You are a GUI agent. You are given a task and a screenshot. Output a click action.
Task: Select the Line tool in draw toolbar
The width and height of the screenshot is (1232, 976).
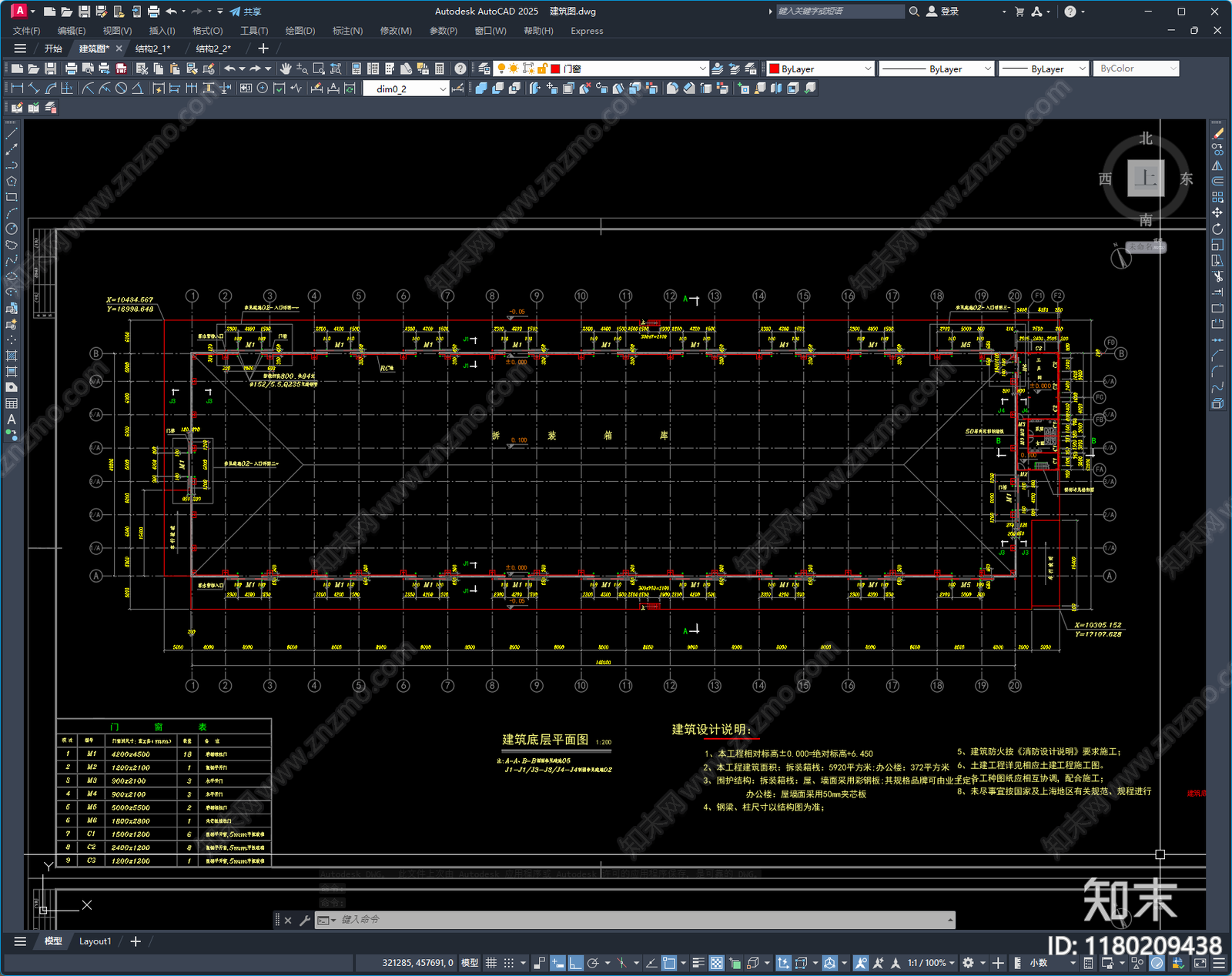tap(12, 133)
